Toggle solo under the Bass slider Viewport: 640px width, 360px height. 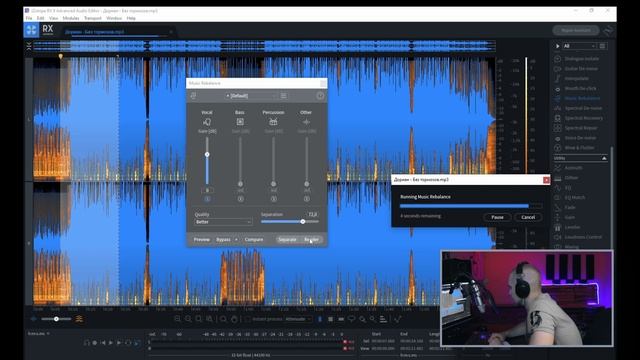(x=240, y=199)
